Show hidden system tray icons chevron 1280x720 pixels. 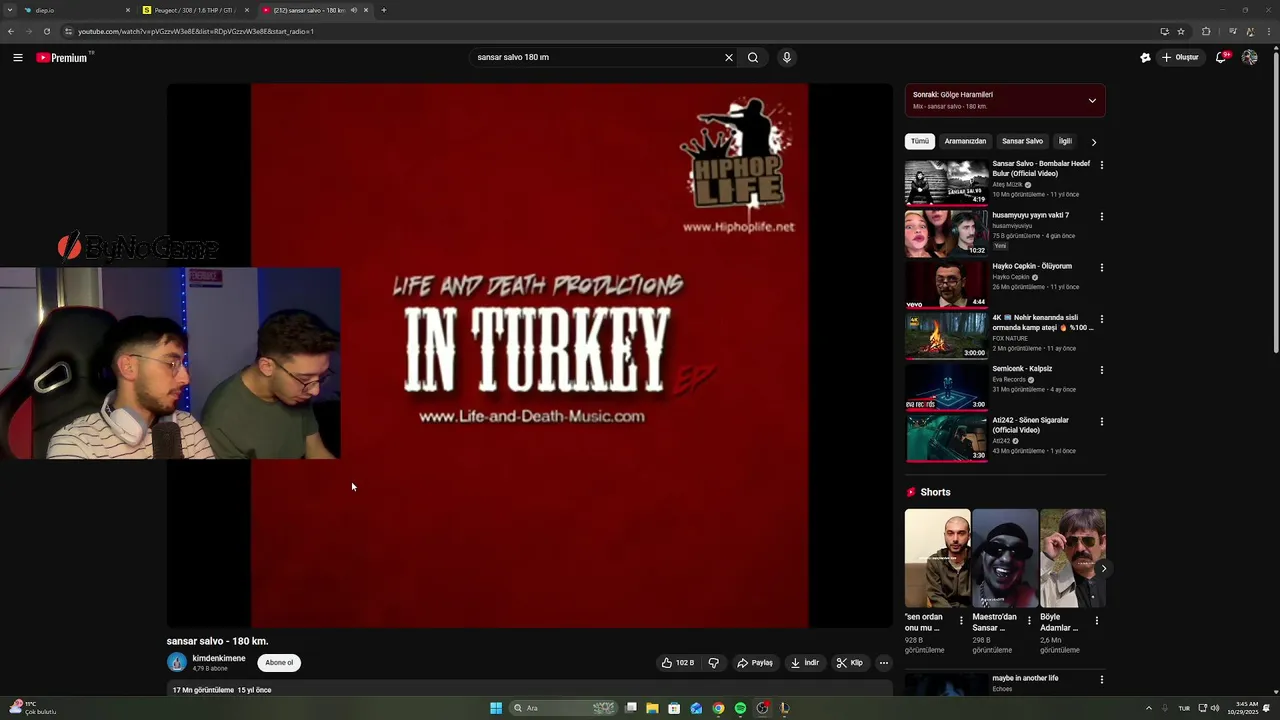pyautogui.click(x=1148, y=708)
